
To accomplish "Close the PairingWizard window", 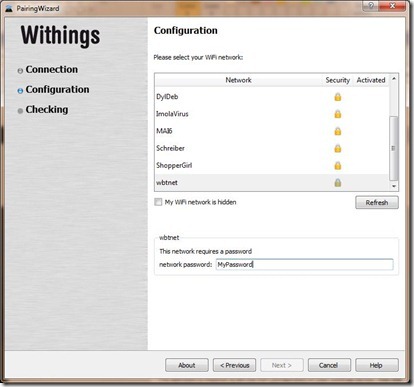I will tap(392, 6).
